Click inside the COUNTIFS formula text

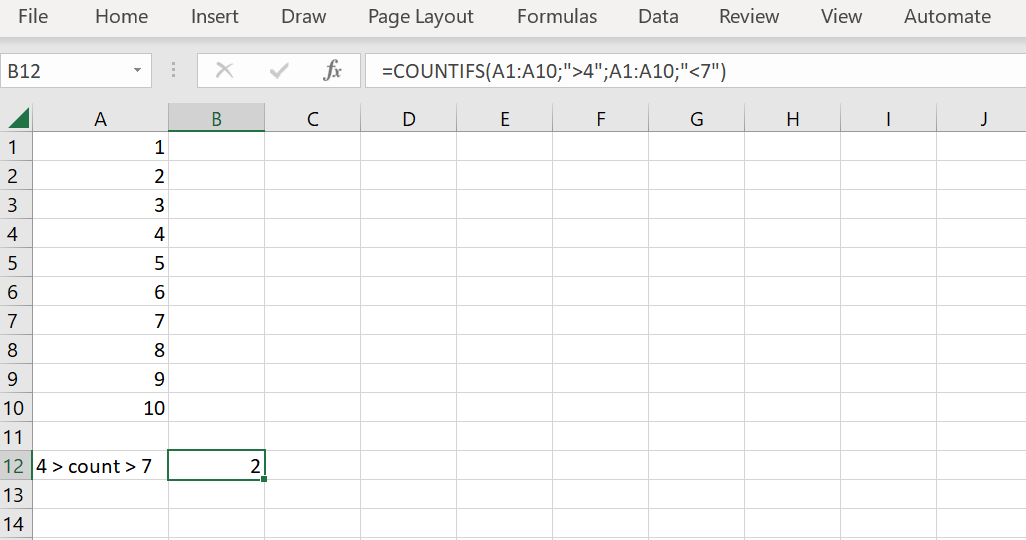tap(560, 71)
